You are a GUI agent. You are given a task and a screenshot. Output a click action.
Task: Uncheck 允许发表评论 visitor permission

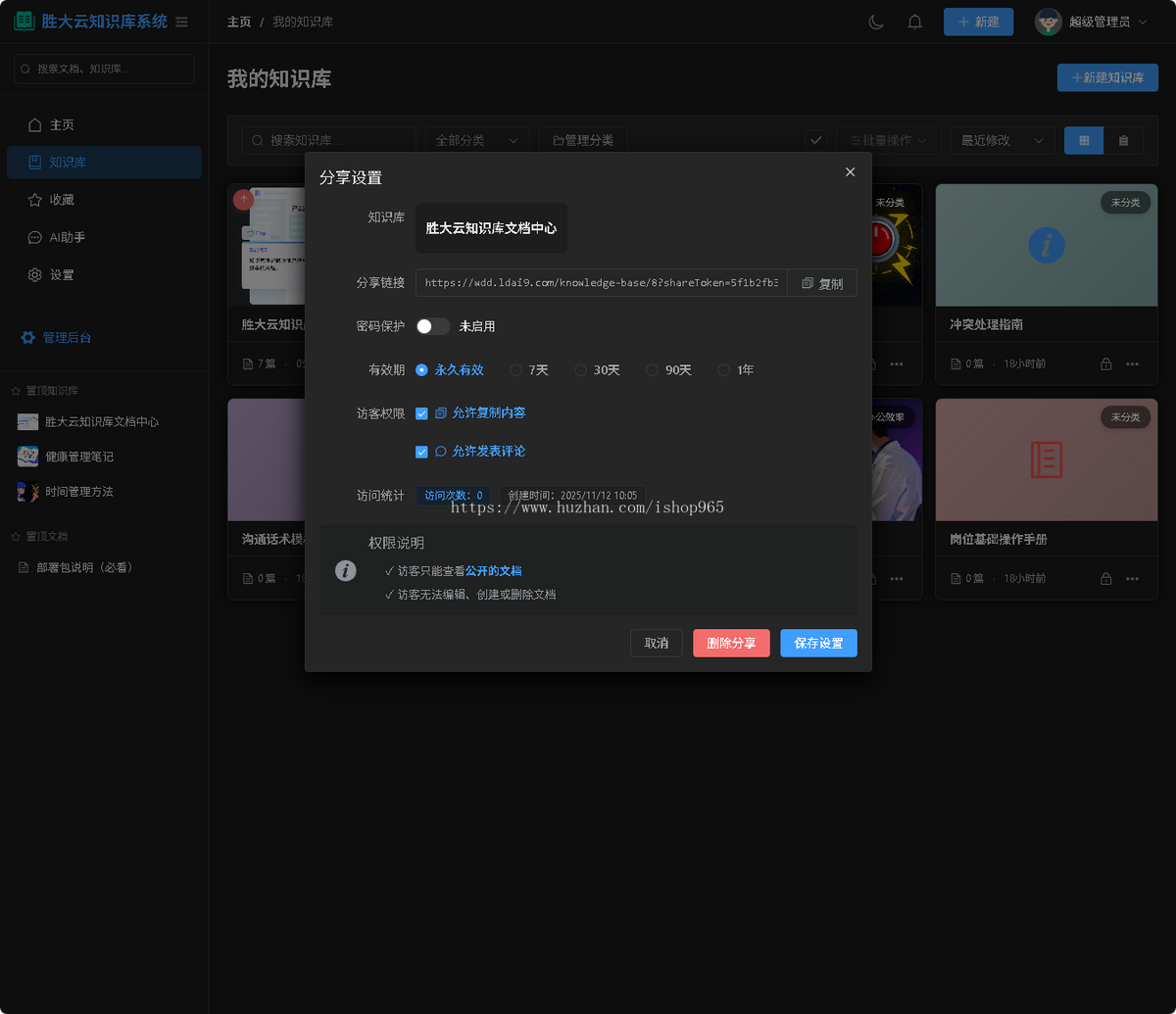click(421, 452)
